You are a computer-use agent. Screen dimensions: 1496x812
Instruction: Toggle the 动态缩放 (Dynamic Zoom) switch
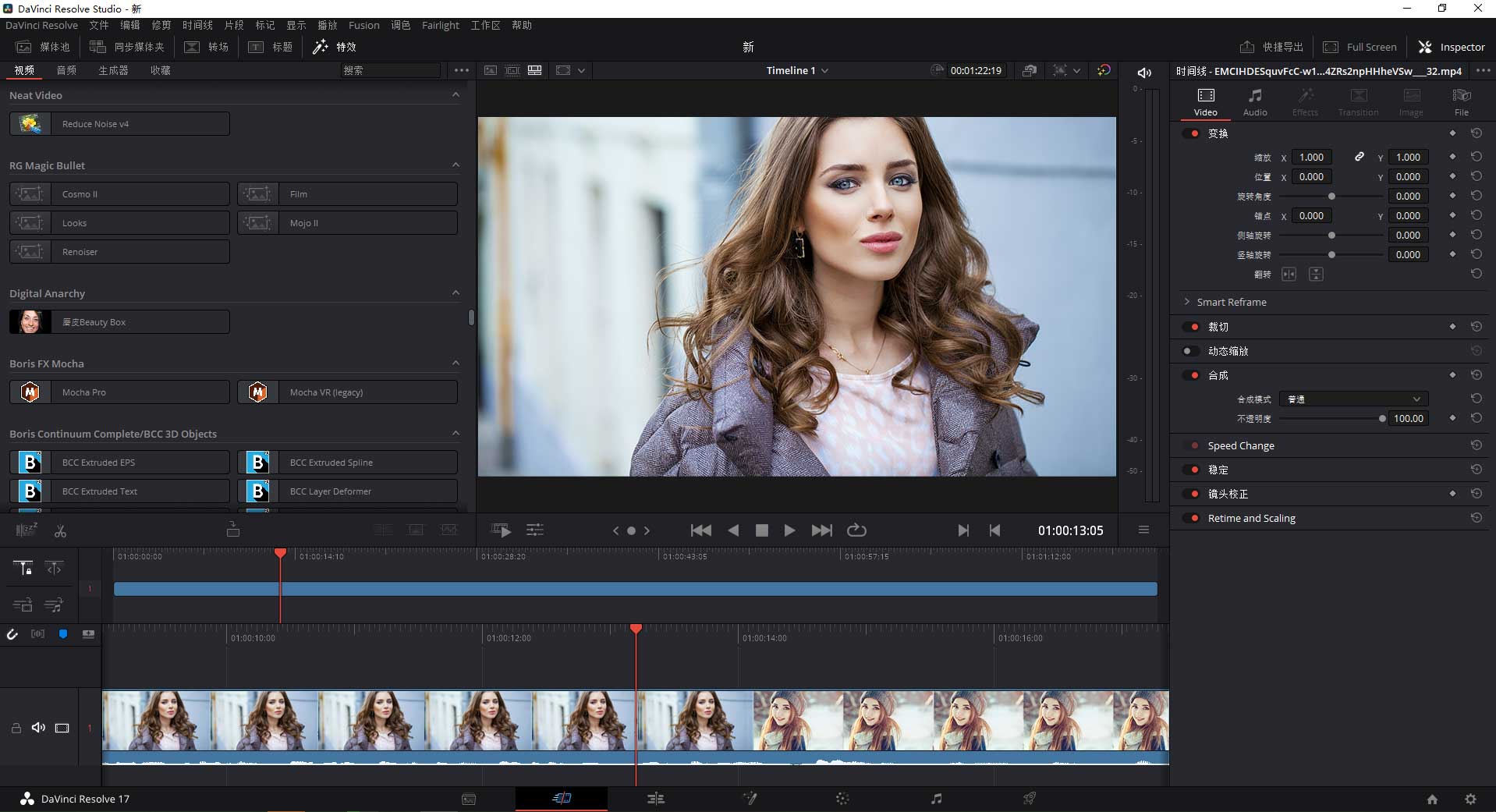[x=1192, y=351]
